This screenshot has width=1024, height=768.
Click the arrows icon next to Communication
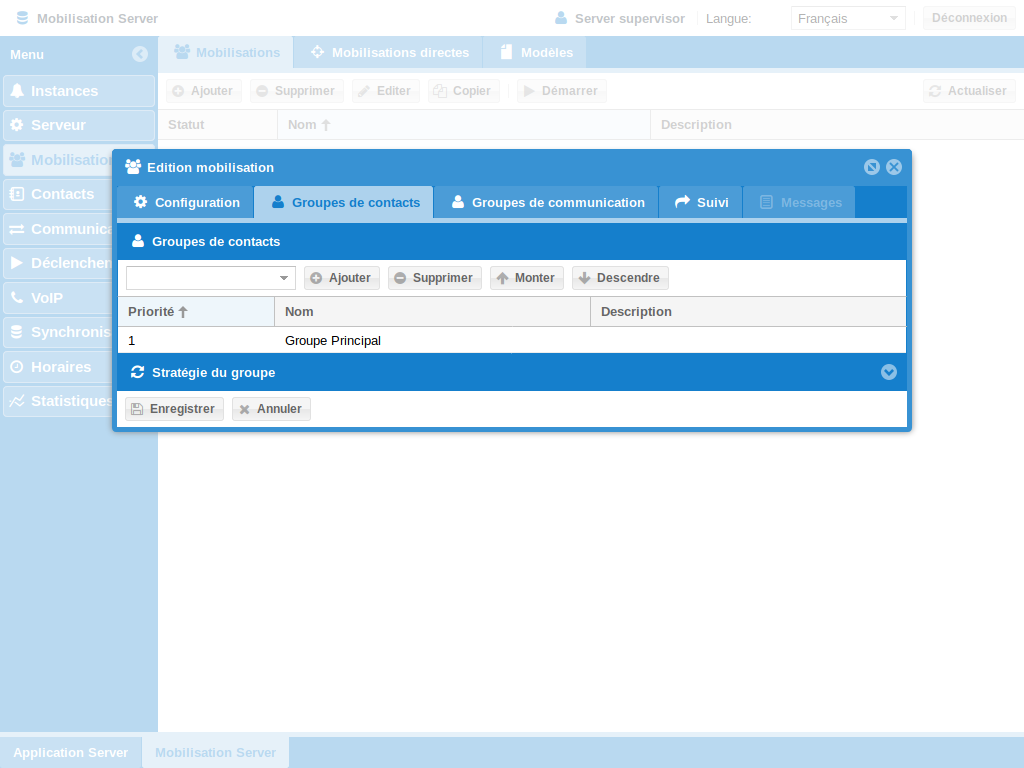coord(17,229)
